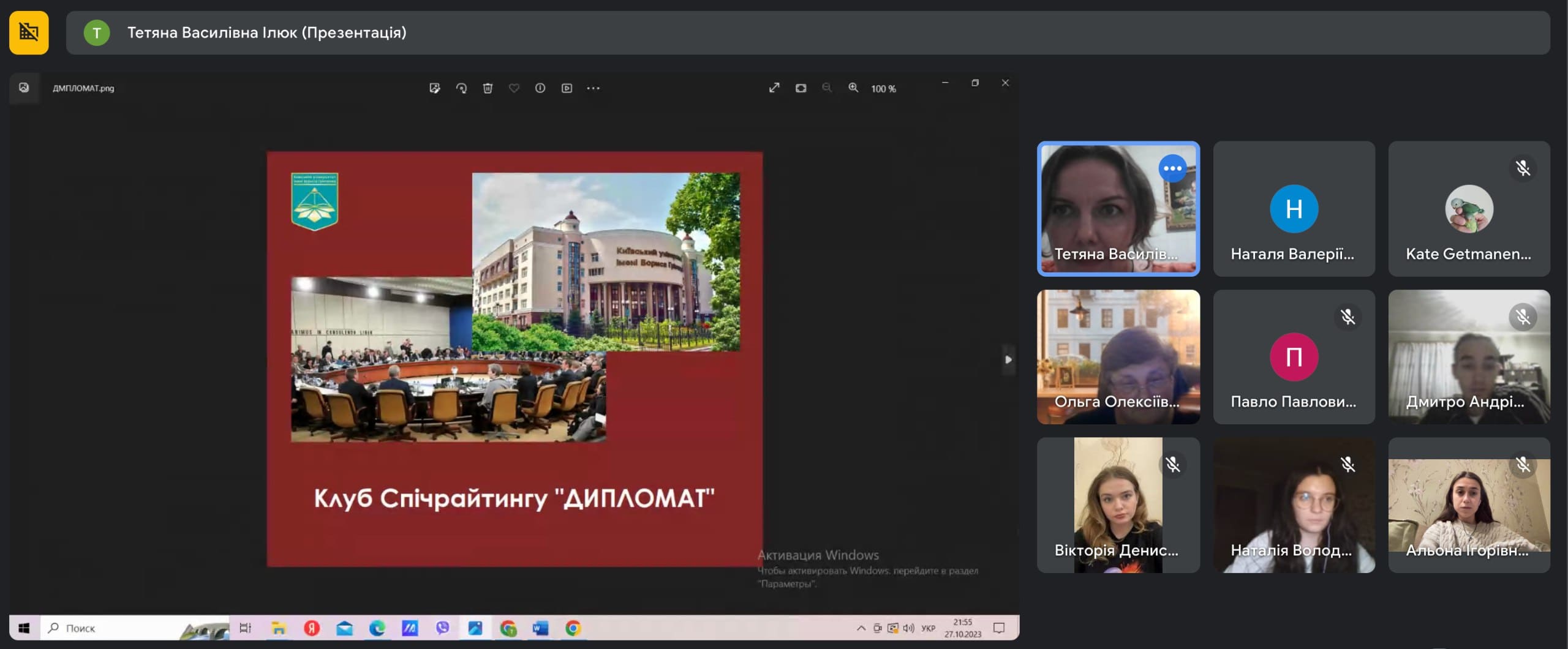
Task: Enter full screen with the diagonal arrows icon
Action: point(774,88)
